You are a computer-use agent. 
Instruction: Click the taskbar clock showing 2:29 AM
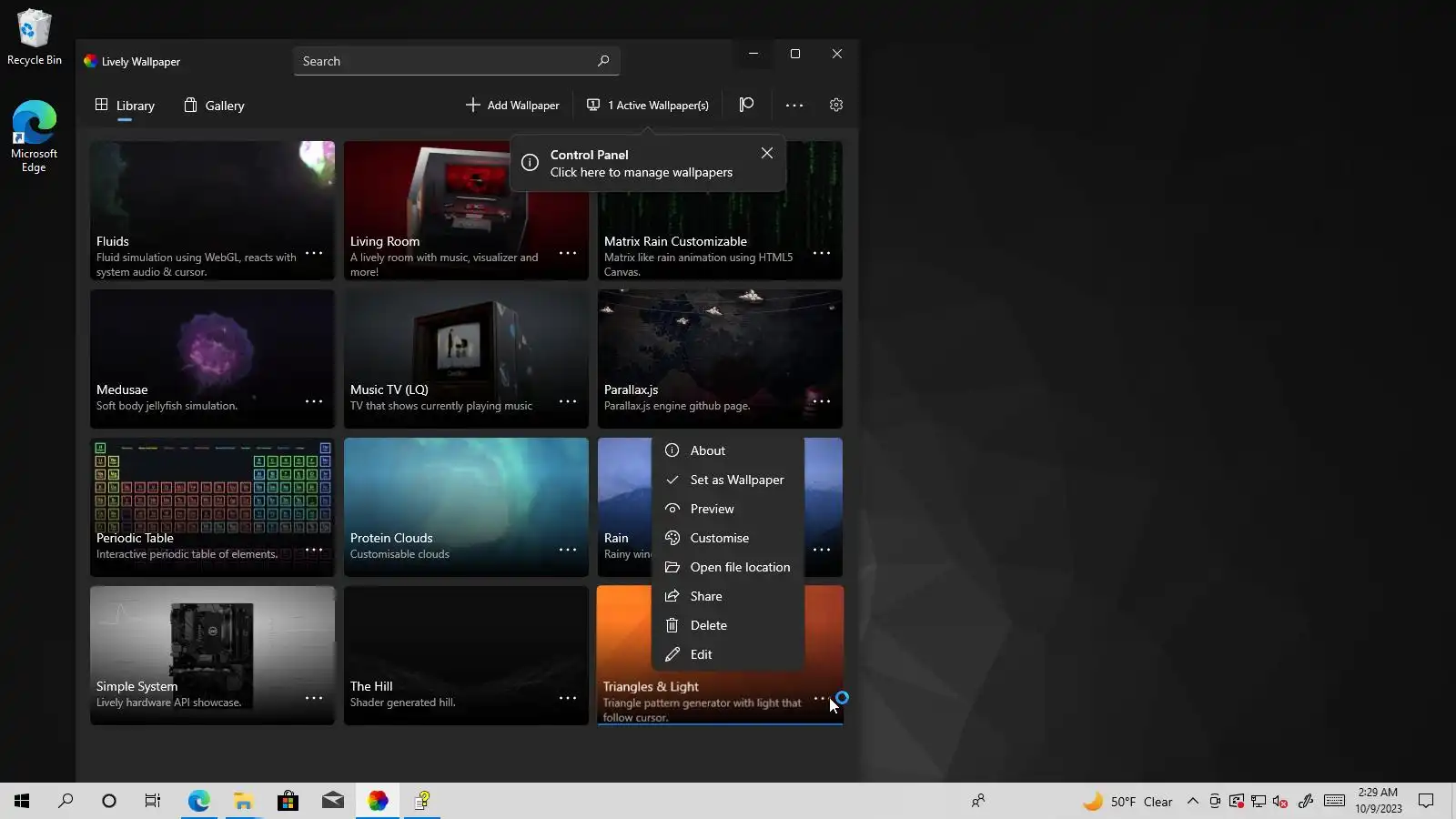tap(1379, 801)
